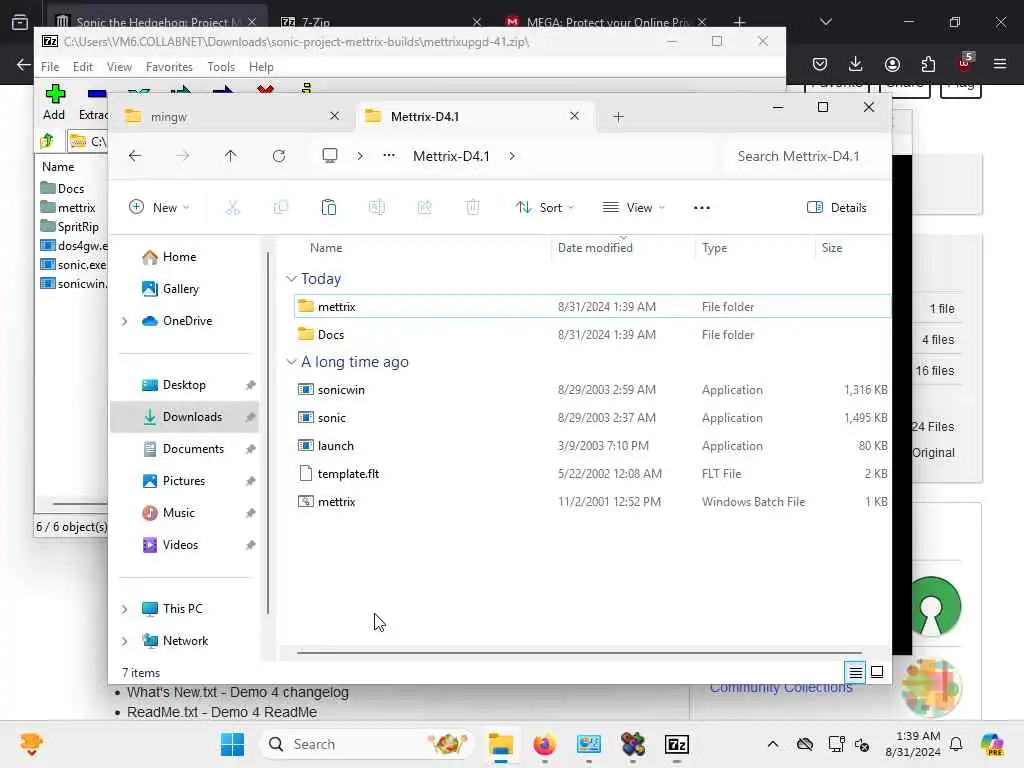Click the taskbar Search box
The width and height of the screenshot is (1024, 768).
pyautogui.click(x=366, y=744)
